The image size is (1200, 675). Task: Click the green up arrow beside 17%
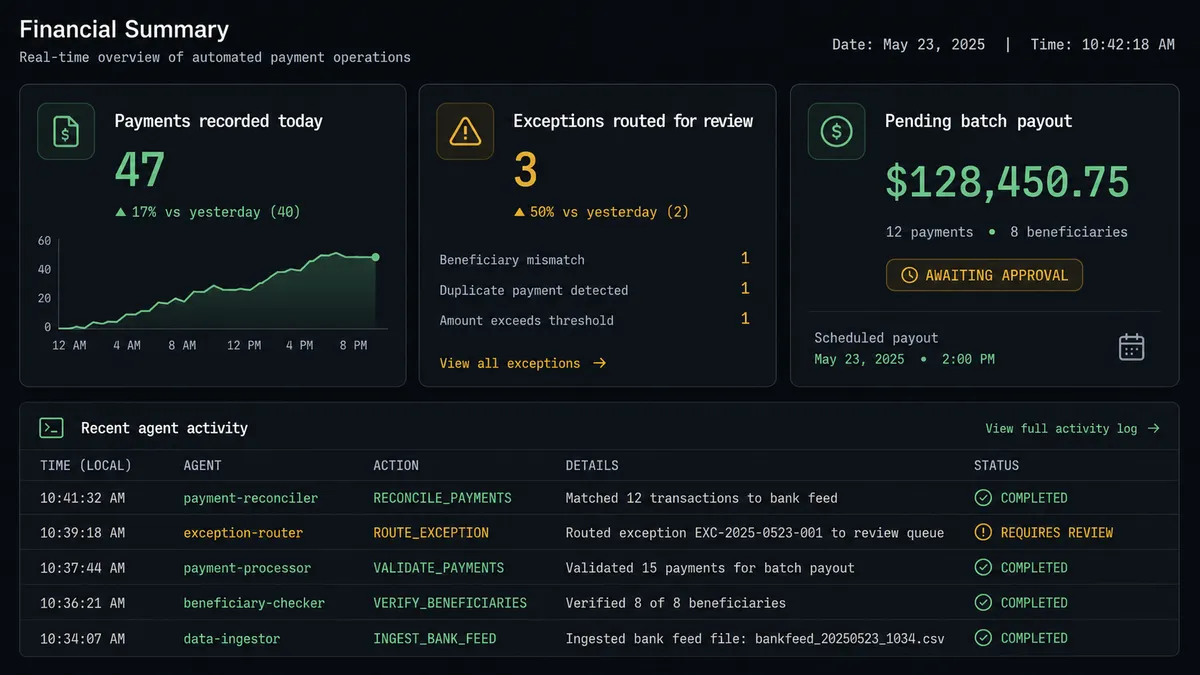point(120,212)
